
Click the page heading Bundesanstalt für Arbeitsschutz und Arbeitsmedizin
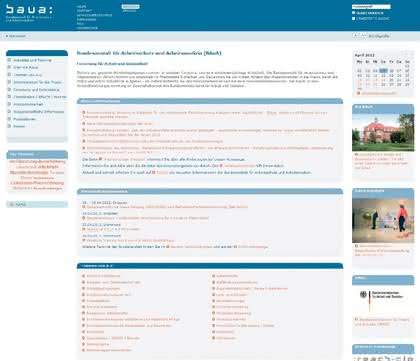pos(149,53)
